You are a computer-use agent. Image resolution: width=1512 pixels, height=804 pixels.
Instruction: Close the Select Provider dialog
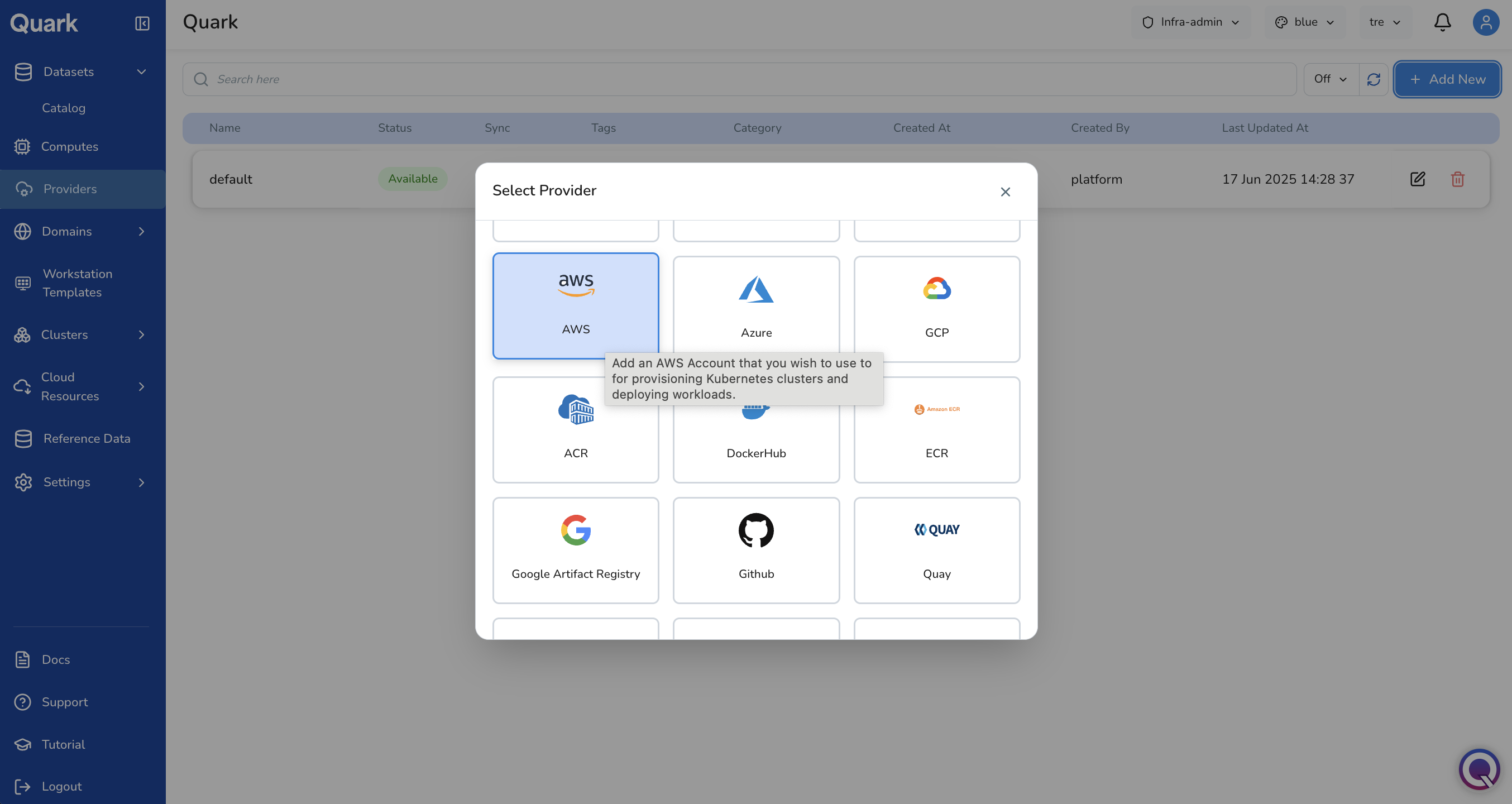pos(1005,192)
